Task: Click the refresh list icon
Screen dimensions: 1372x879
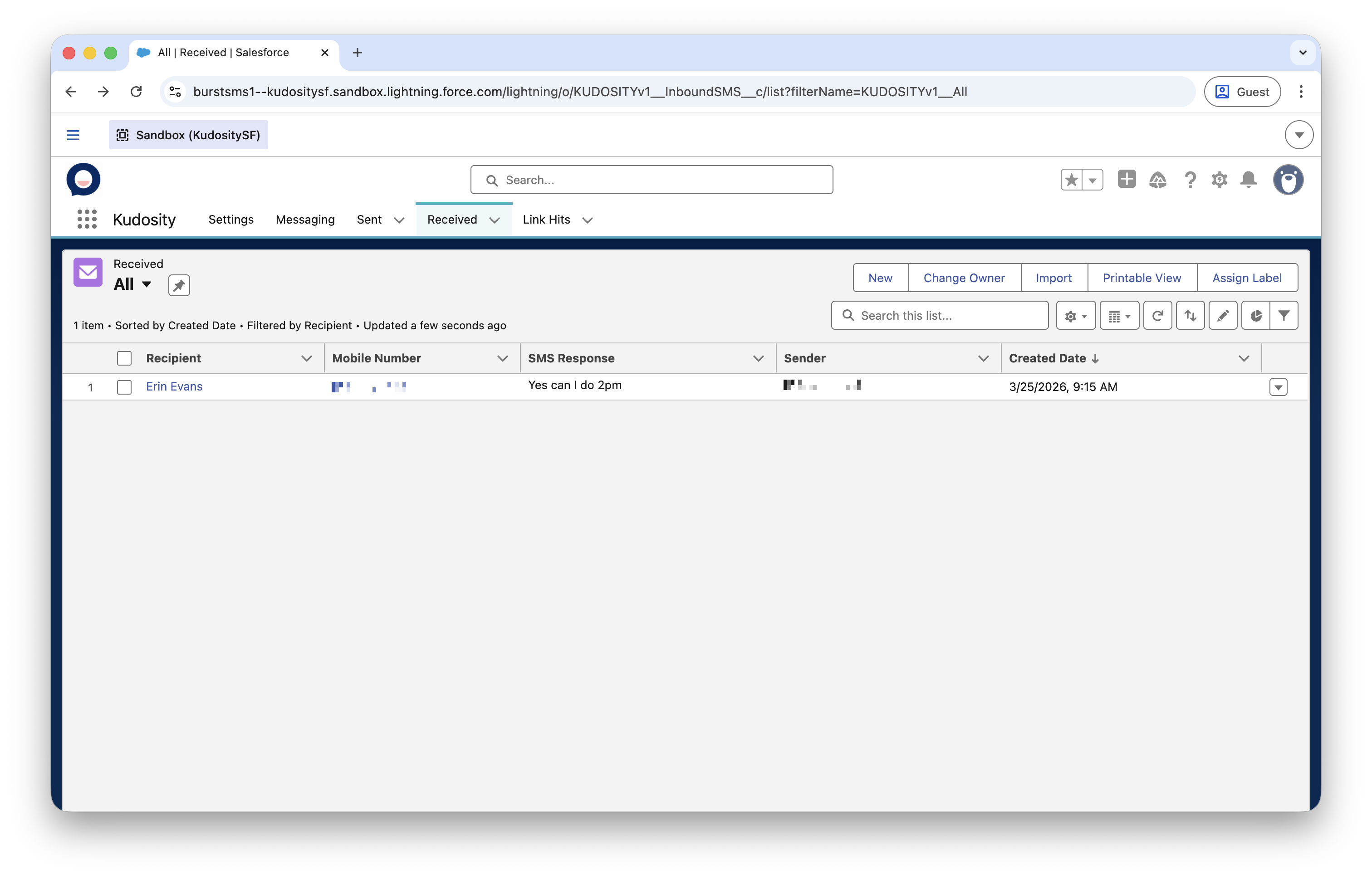Action: (1157, 316)
